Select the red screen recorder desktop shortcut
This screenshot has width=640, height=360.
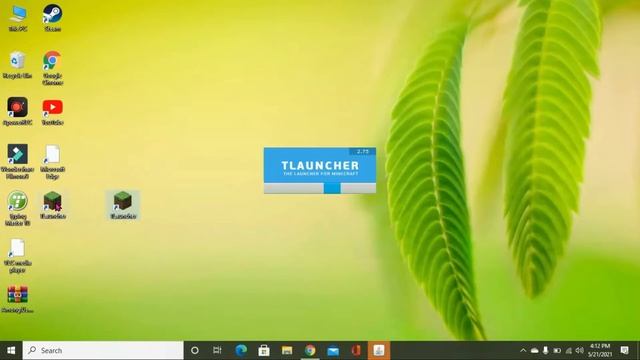coord(17,111)
